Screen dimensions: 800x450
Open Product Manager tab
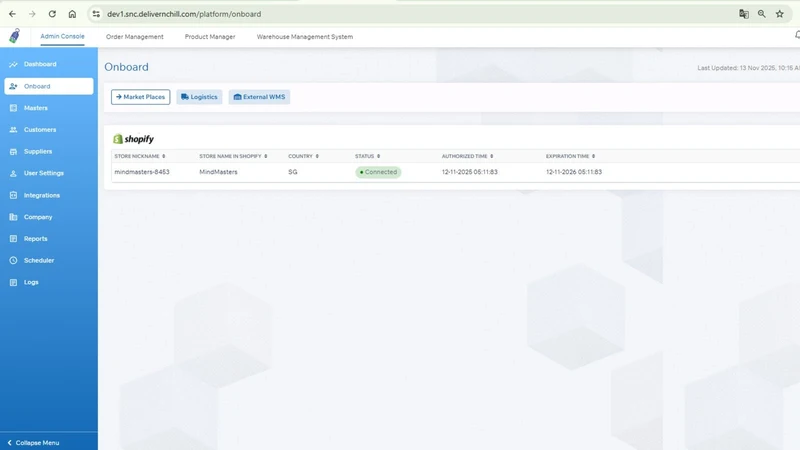click(x=210, y=37)
